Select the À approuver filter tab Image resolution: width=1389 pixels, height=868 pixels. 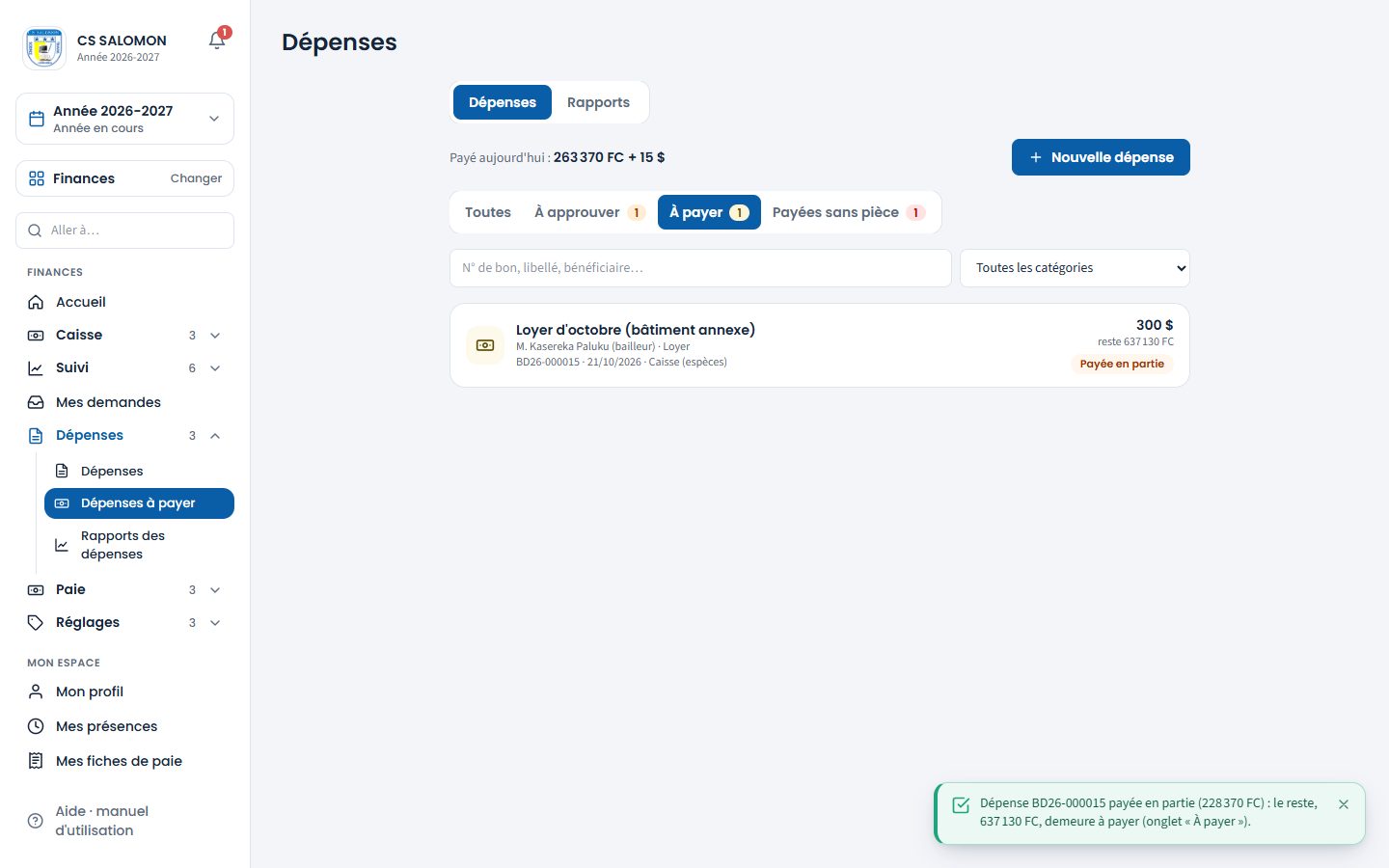[x=589, y=212]
